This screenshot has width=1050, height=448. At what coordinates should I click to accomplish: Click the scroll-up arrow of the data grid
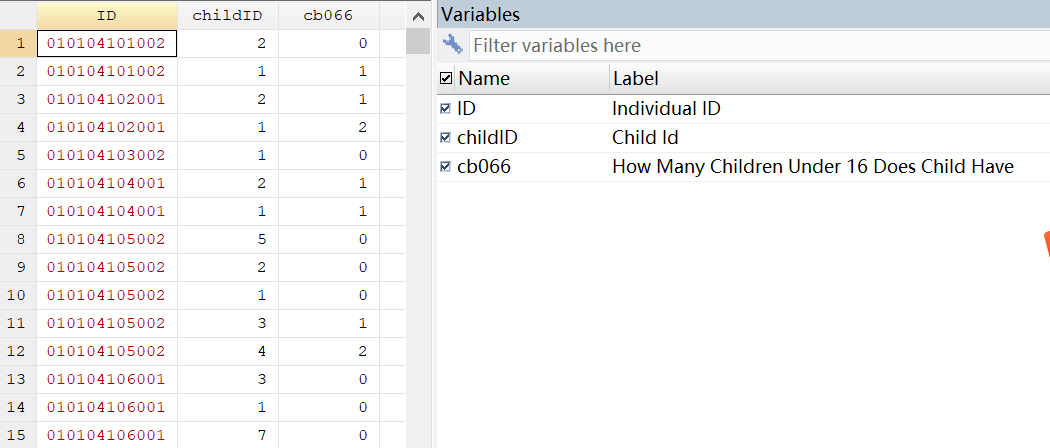(x=419, y=17)
